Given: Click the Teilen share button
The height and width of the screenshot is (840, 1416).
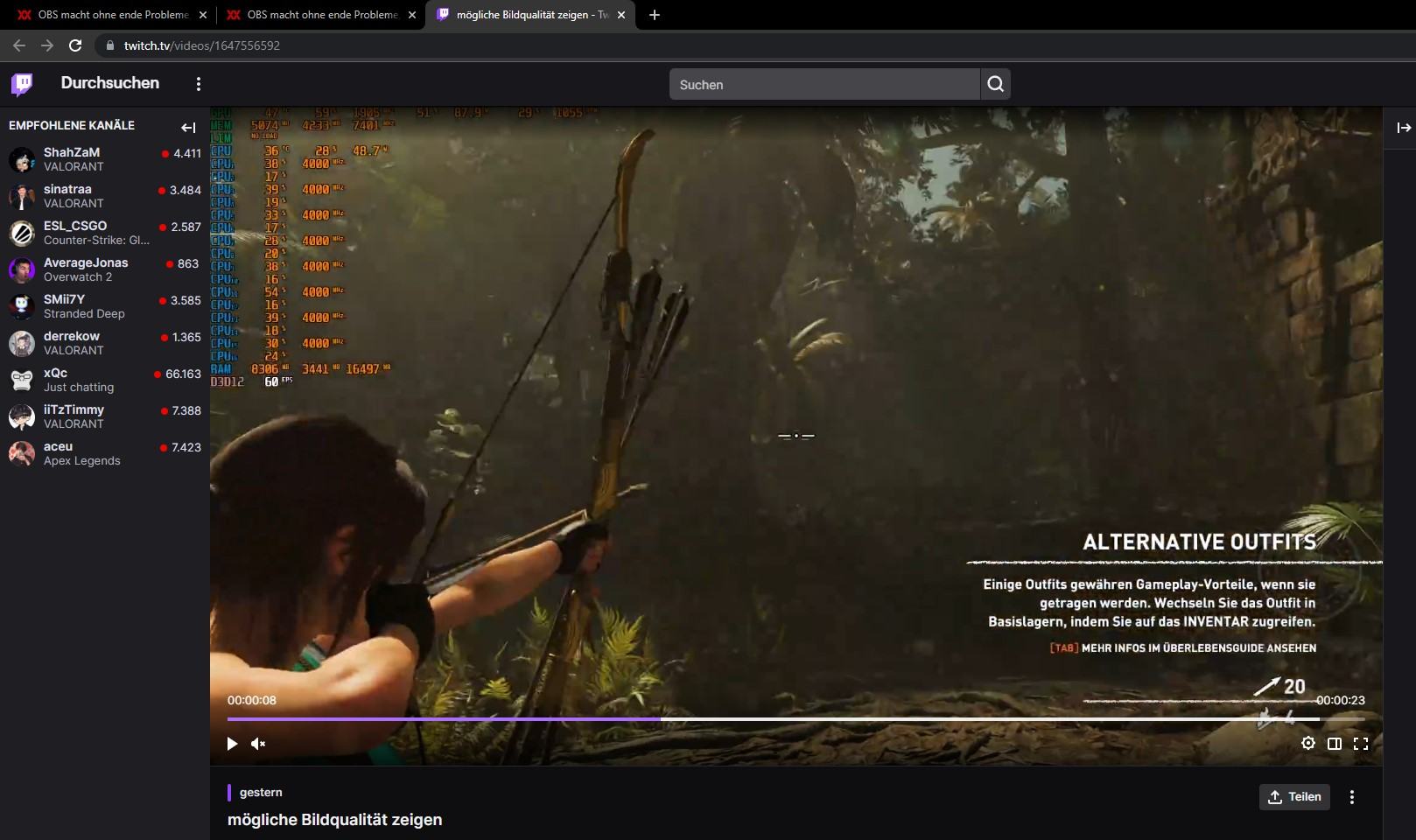Looking at the screenshot, I should tap(1294, 797).
